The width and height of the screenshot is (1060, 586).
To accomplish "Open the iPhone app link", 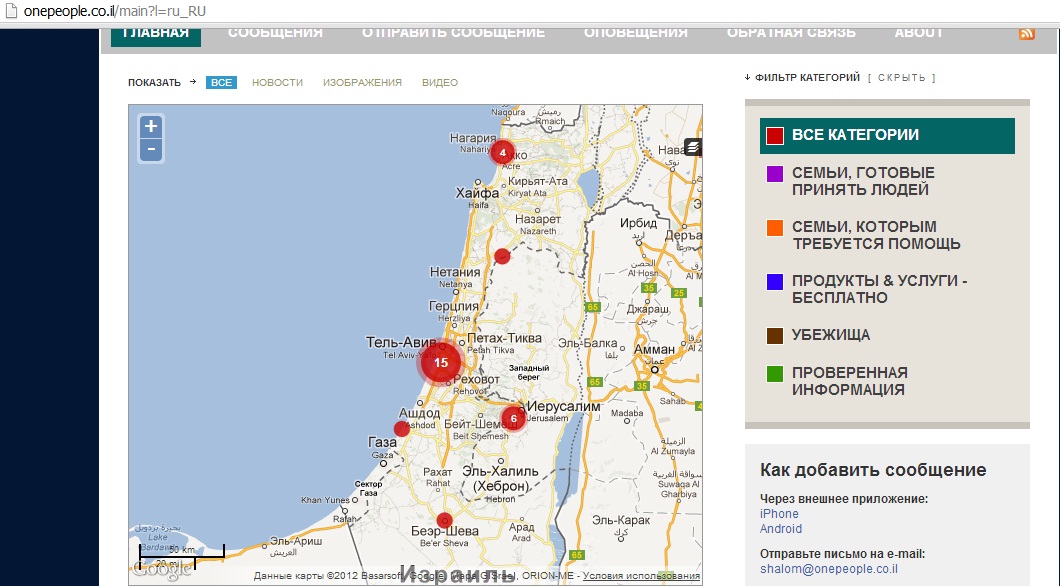I will pyautogui.click(x=779, y=514).
